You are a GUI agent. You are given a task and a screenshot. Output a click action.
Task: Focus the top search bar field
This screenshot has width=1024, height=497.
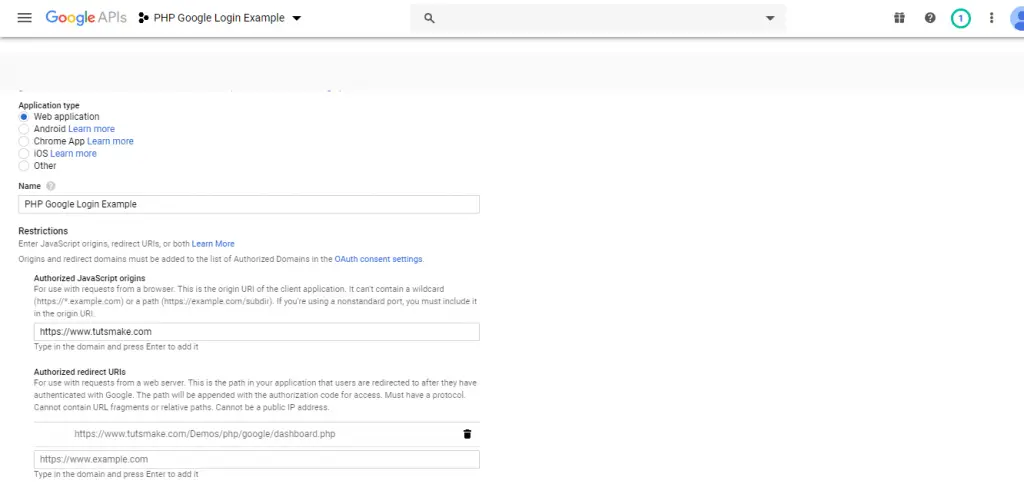tap(598, 18)
